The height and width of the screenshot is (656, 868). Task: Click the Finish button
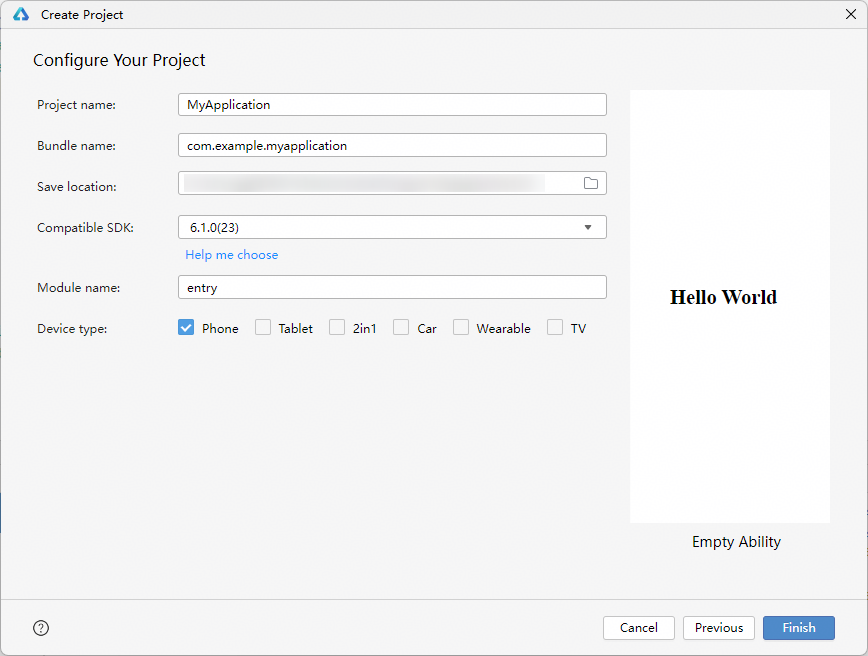(x=798, y=628)
